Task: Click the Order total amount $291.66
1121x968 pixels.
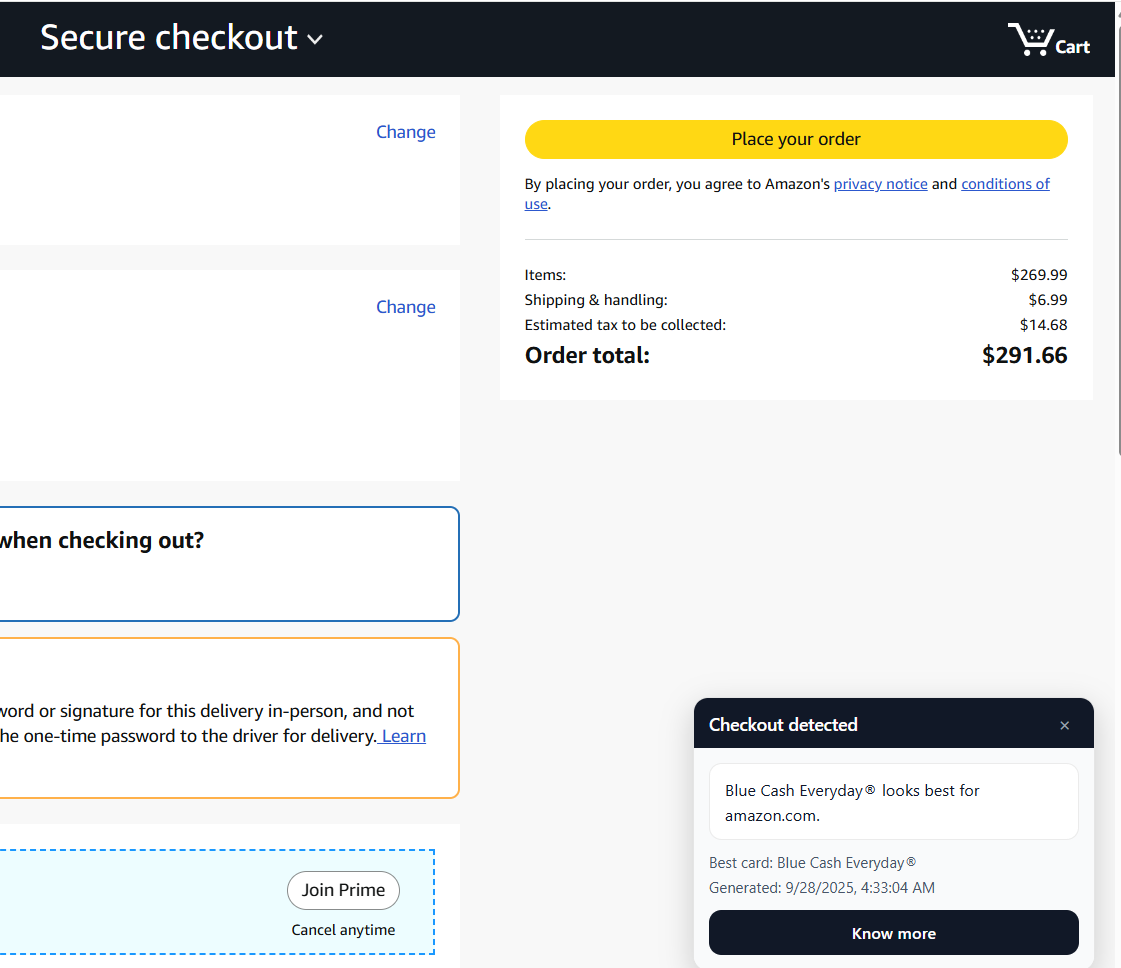Action: pos(1024,355)
